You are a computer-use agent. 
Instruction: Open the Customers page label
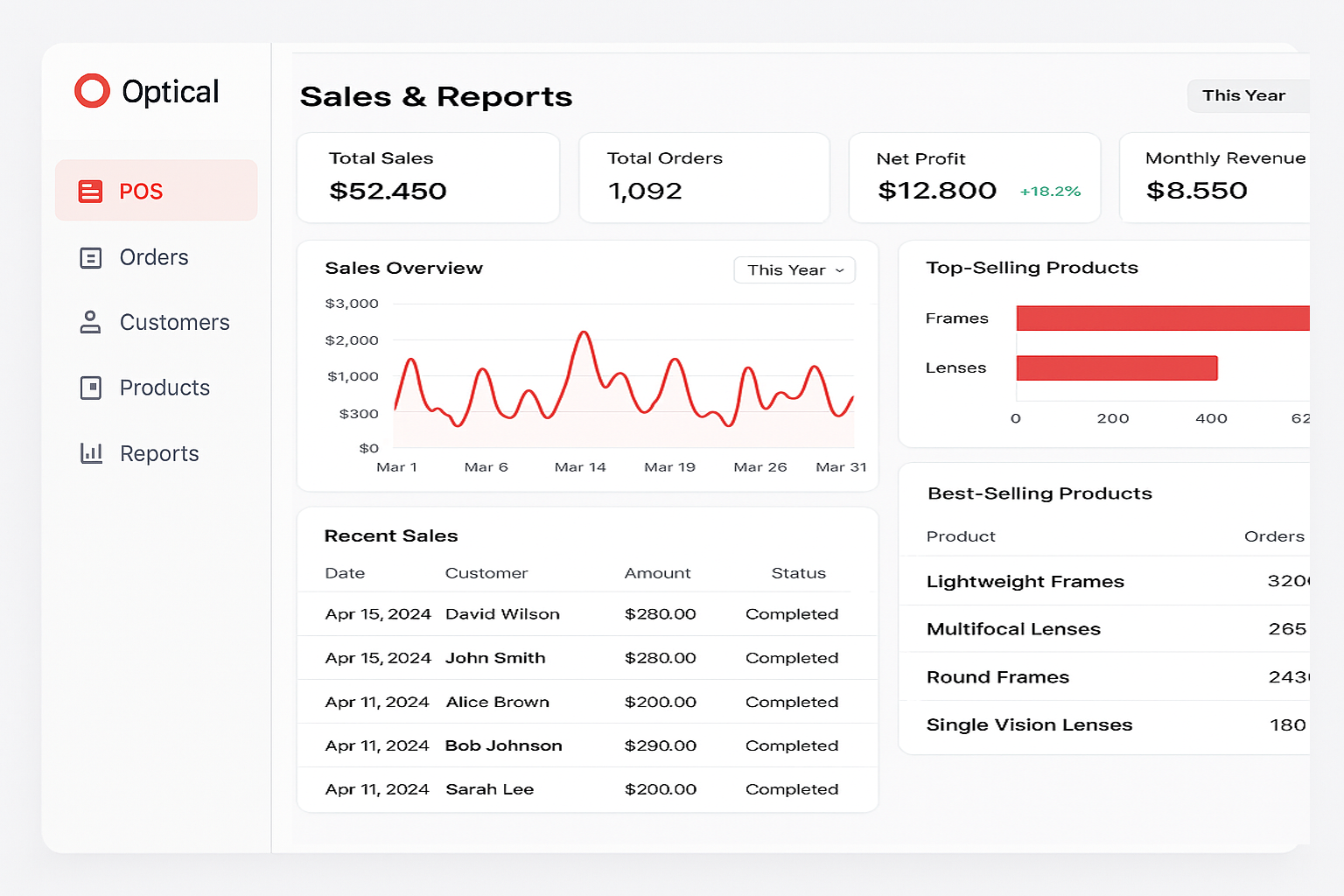(x=174, y=322)
